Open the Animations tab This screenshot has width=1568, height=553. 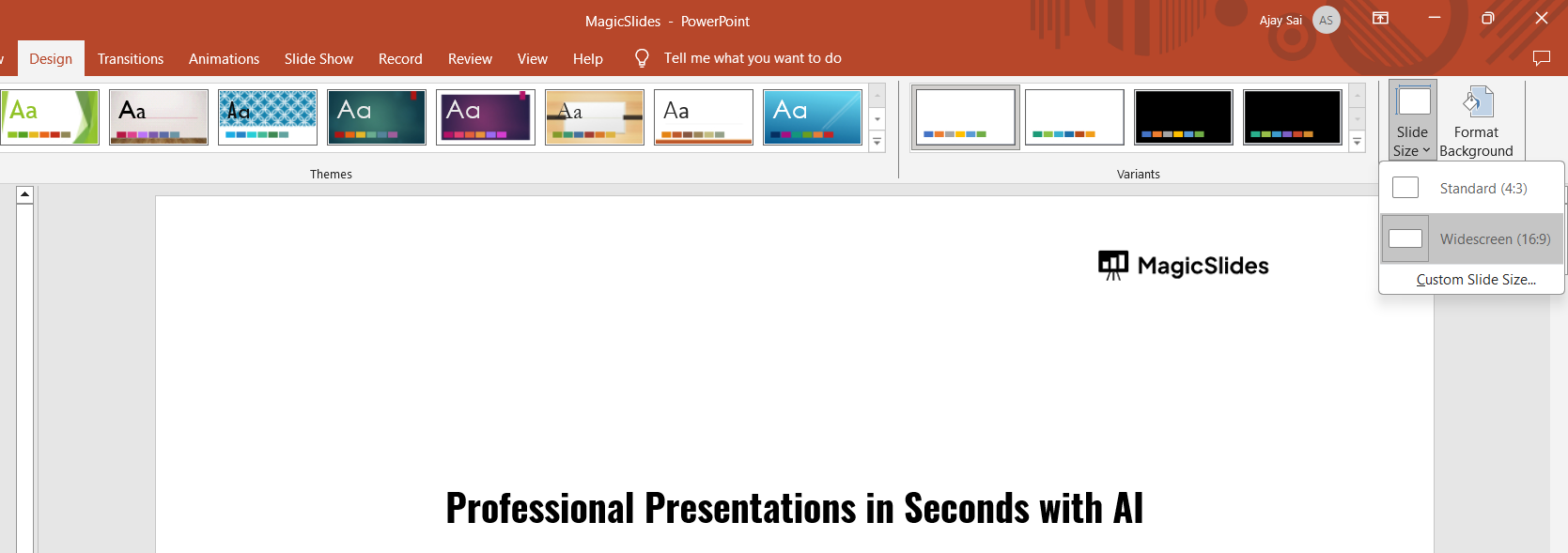224,58
